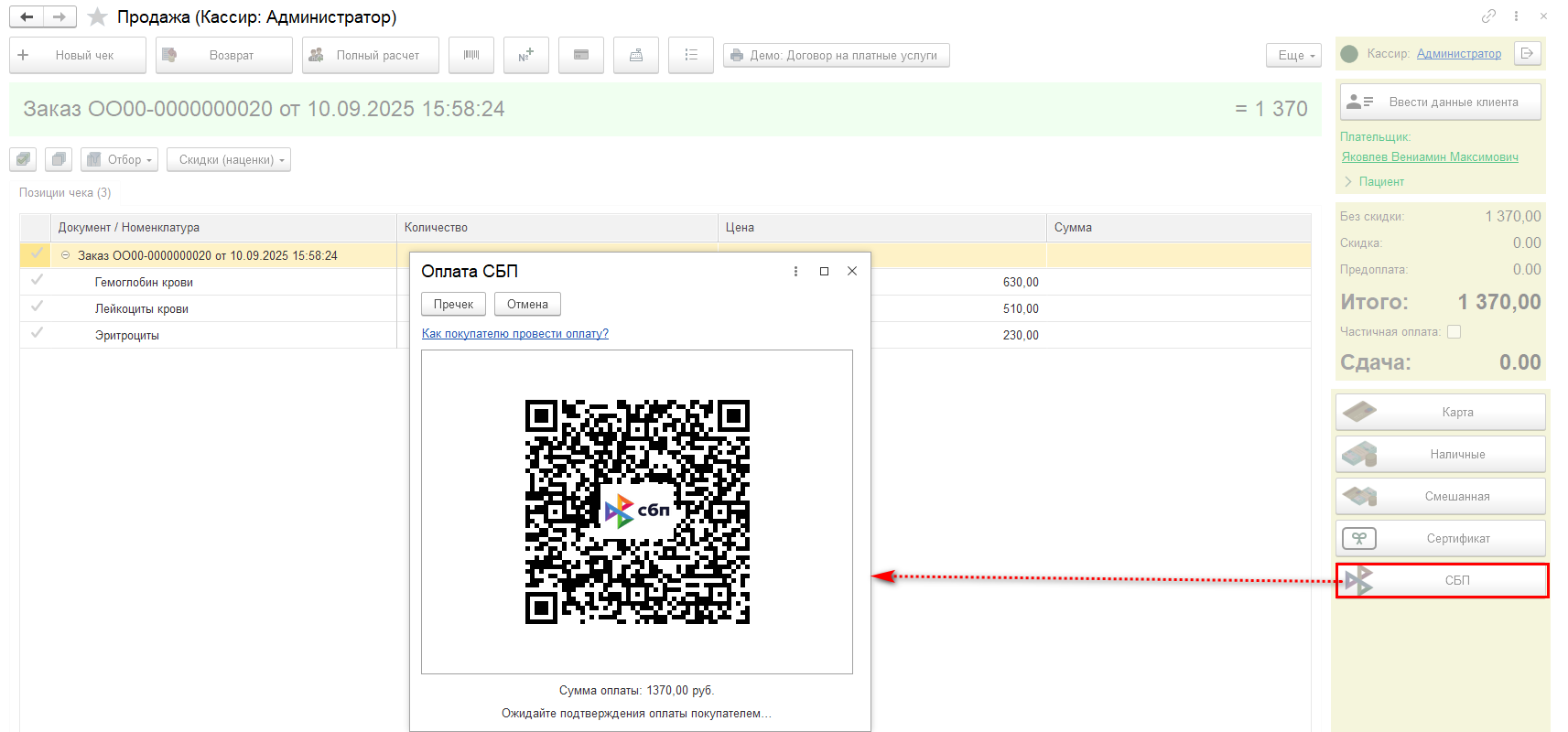1568x732 pixels.
Task: Go forward with the right arrow button
Action: coord(59,16)
